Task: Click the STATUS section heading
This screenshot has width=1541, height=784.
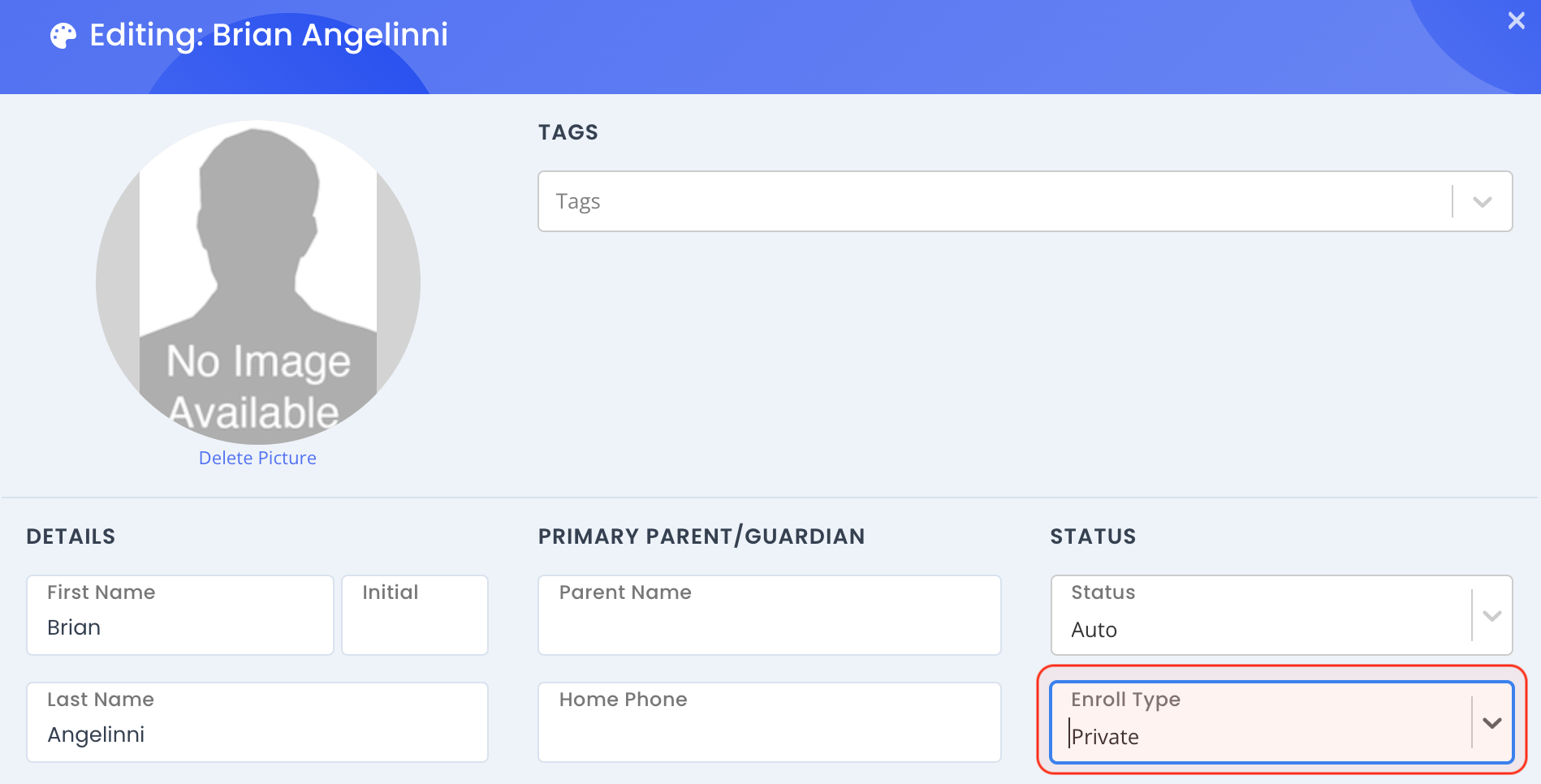Action: pyautogui.click(x=1093, y=536)
